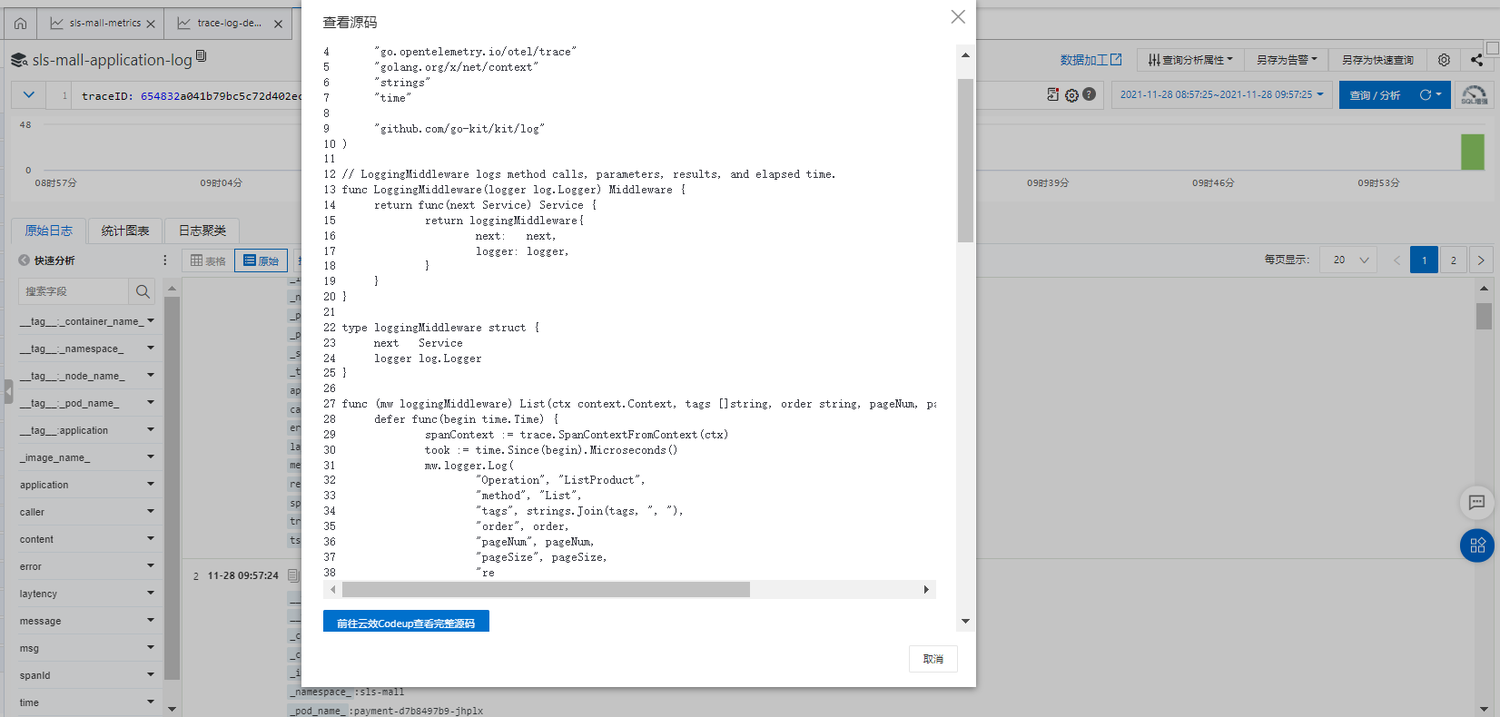Click the log list vertical scrollbar
This screenshot has height=717, width=1500.
[x=1484, y=316]
